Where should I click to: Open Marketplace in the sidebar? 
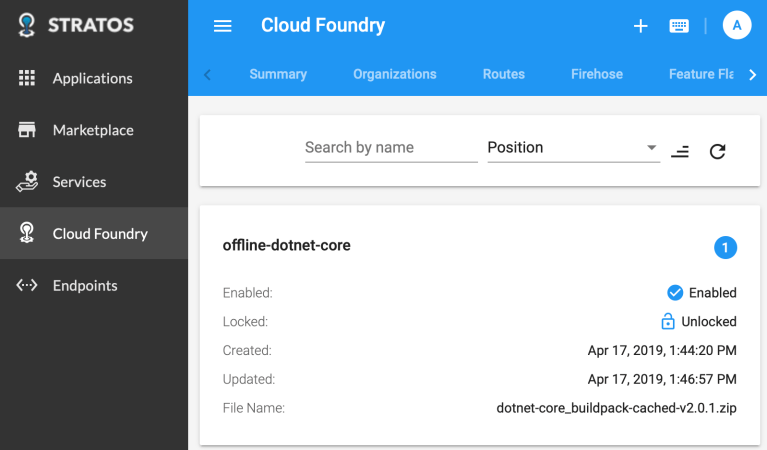pos(94,130)
